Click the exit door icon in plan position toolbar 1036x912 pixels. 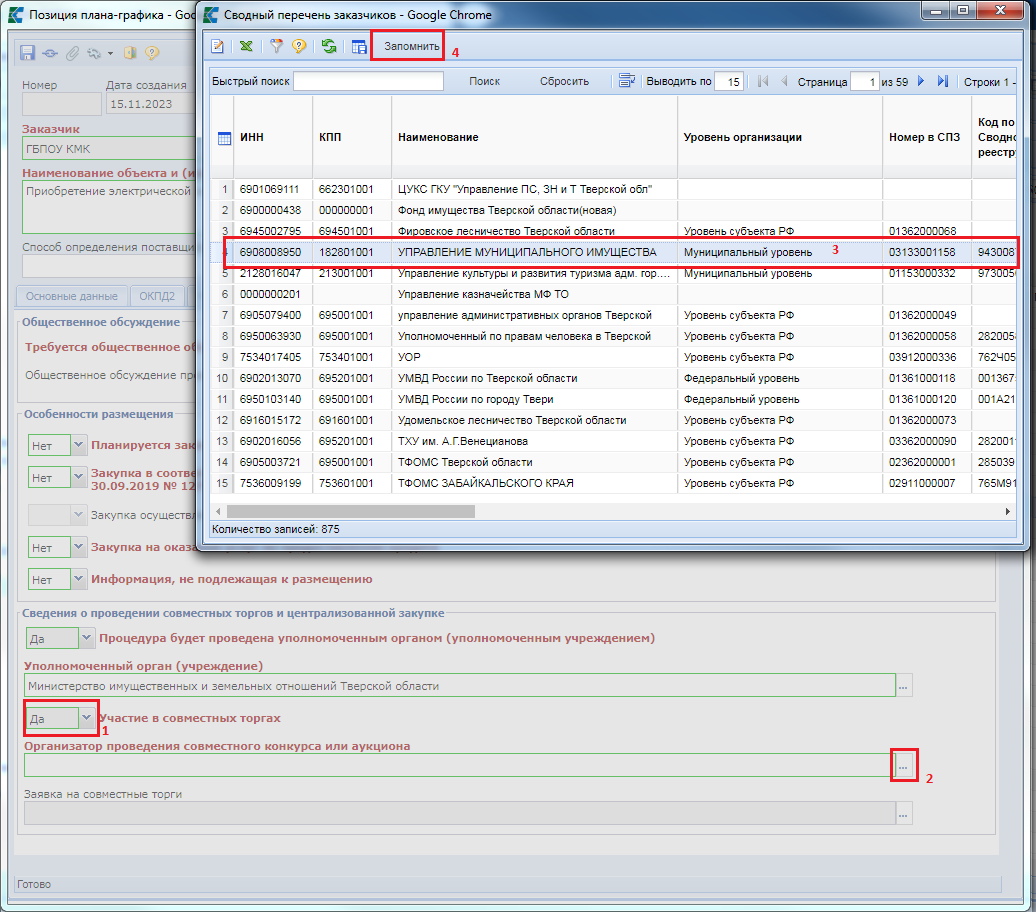[x=130, y=53]
